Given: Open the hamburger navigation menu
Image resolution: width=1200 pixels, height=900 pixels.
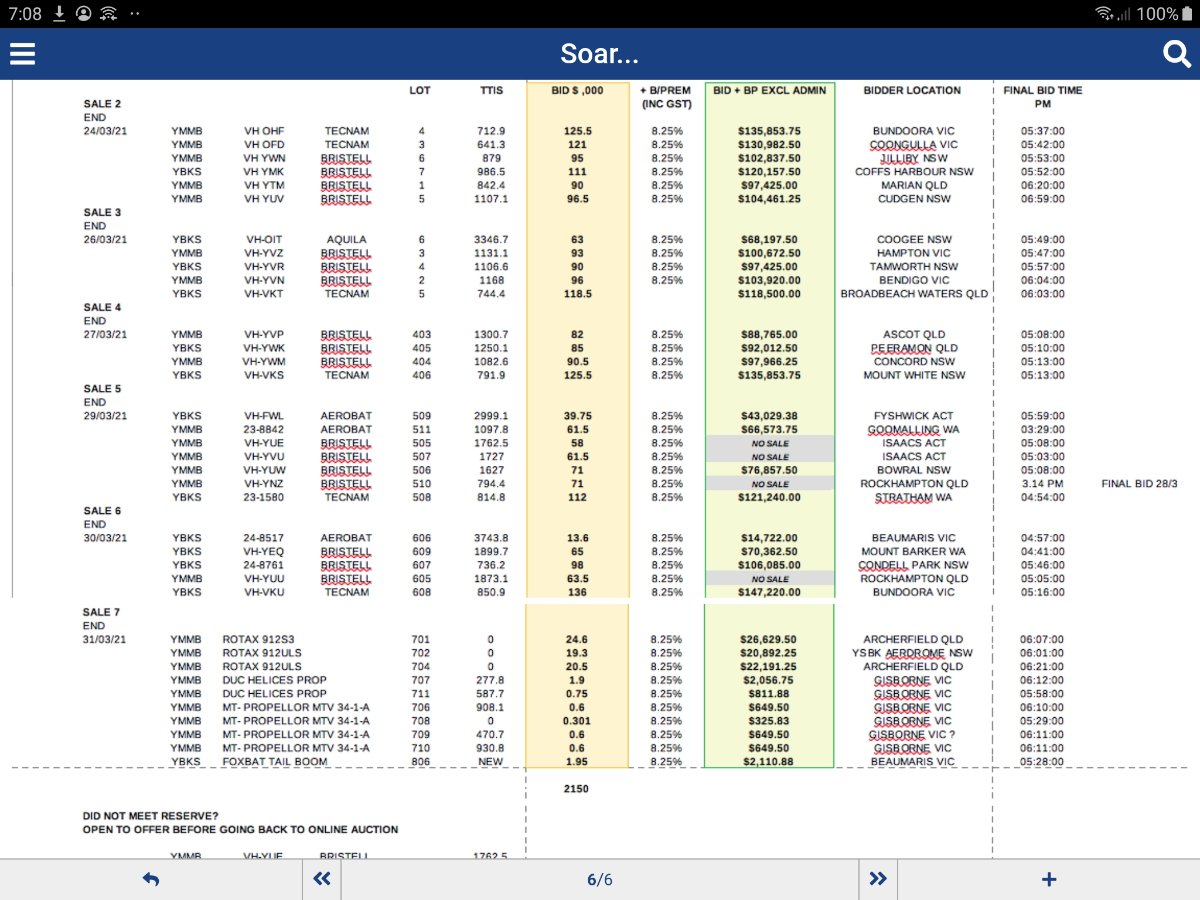Looking at the screenshot, I should pos(22,54).
